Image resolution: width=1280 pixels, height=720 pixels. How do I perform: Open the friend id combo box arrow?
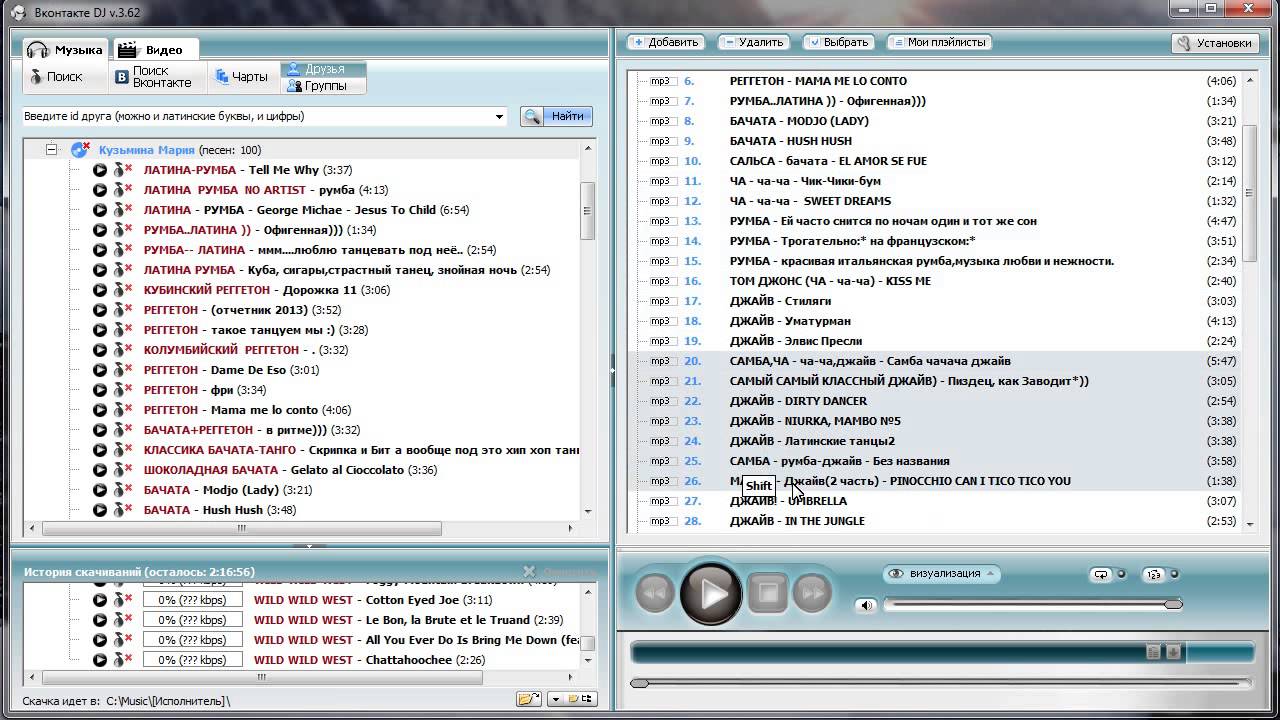coord(500,117)
